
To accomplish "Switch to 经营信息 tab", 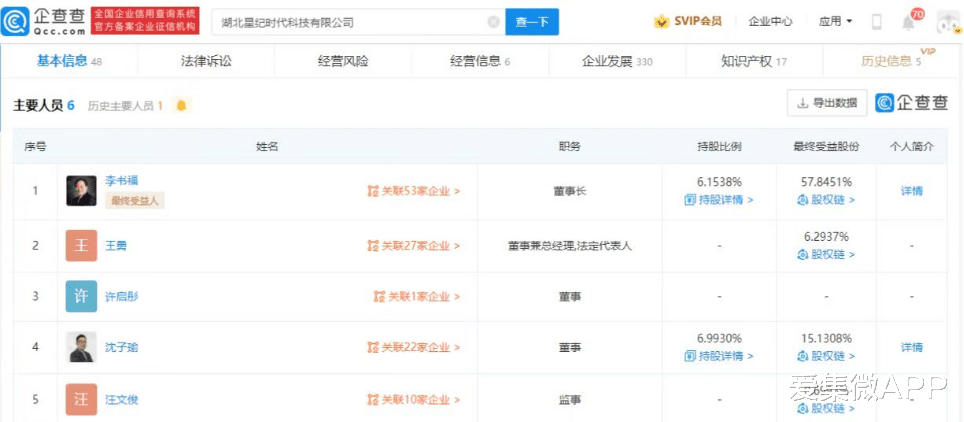I will [x=480, y=61].
